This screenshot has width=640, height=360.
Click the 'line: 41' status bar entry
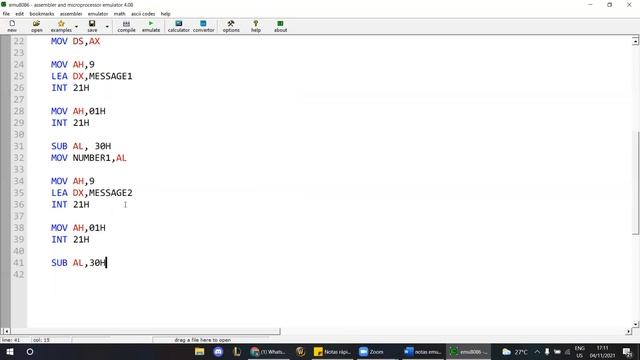point(11,340)
